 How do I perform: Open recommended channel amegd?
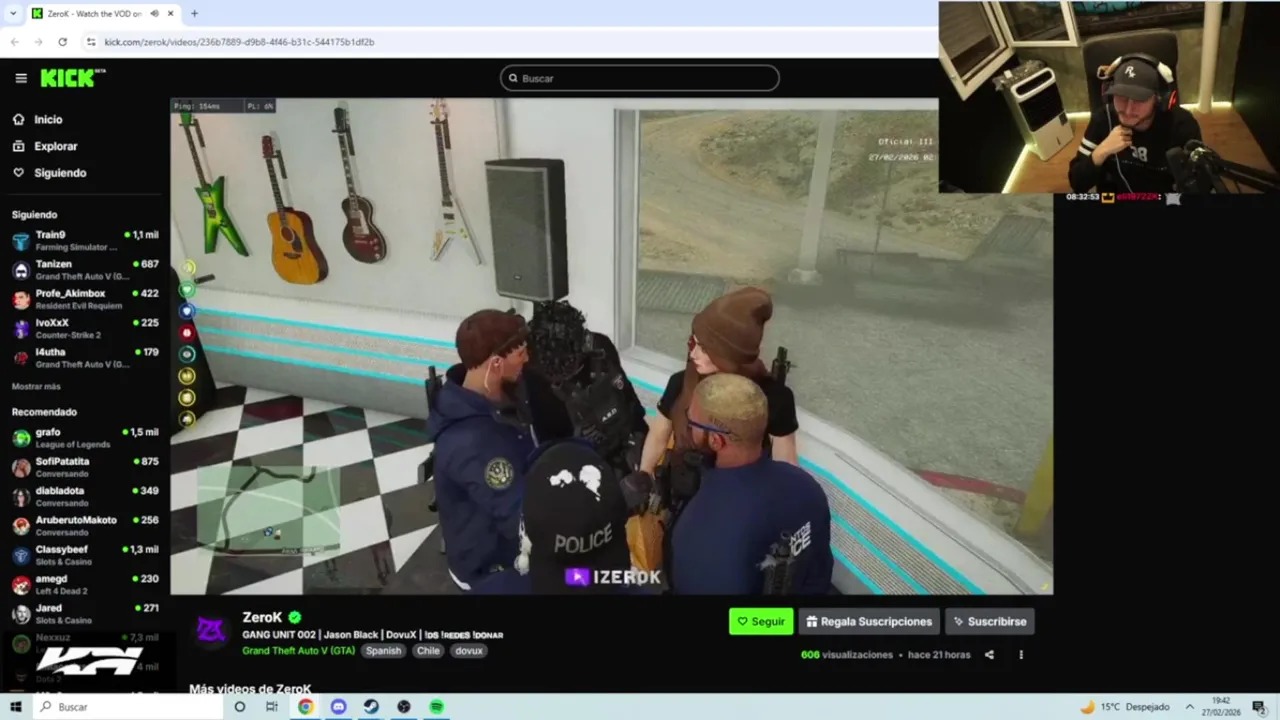[x=85, y=583]
